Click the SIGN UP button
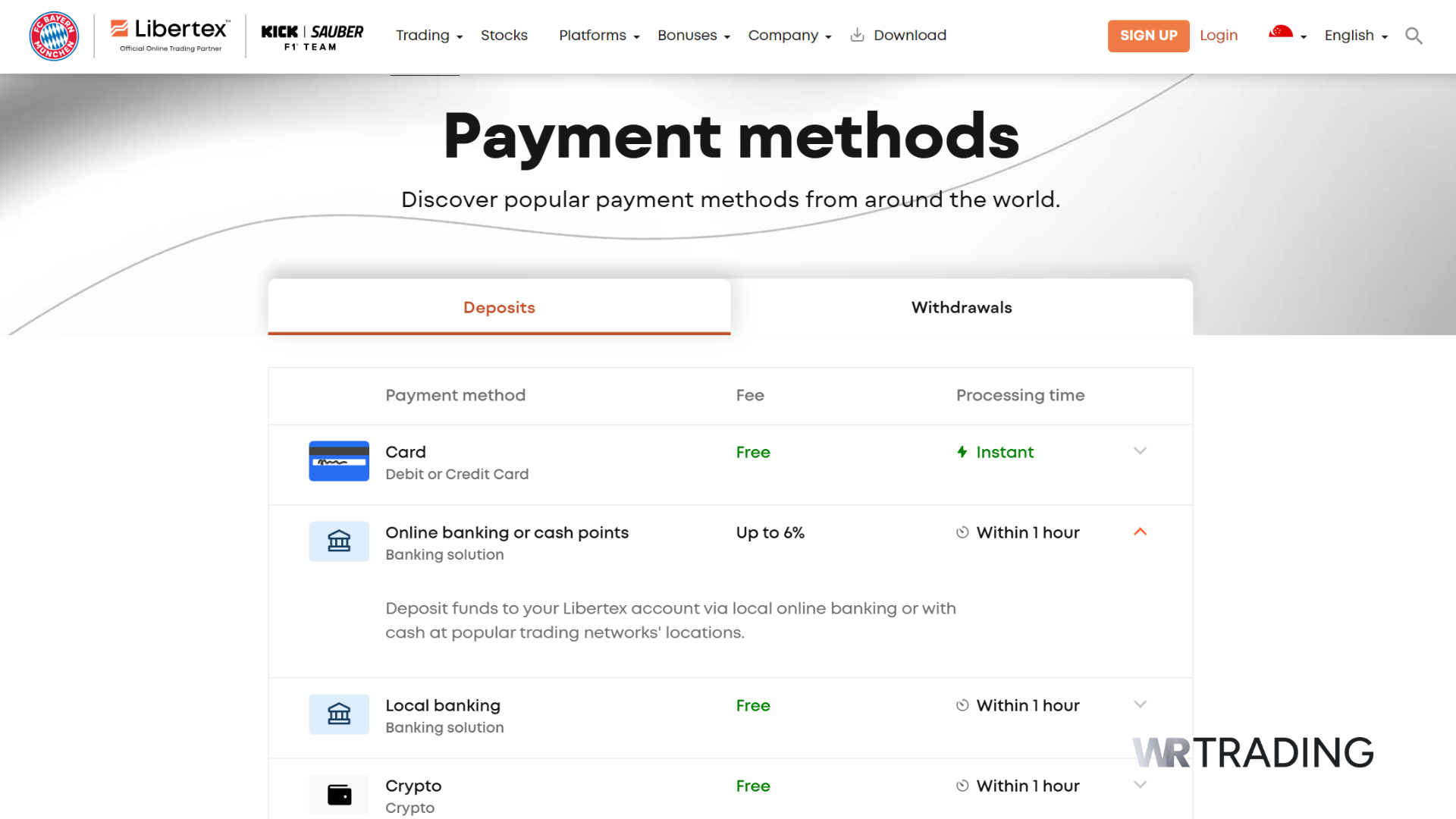This screenshot has height=819, width=1456. pos(1148,36)
